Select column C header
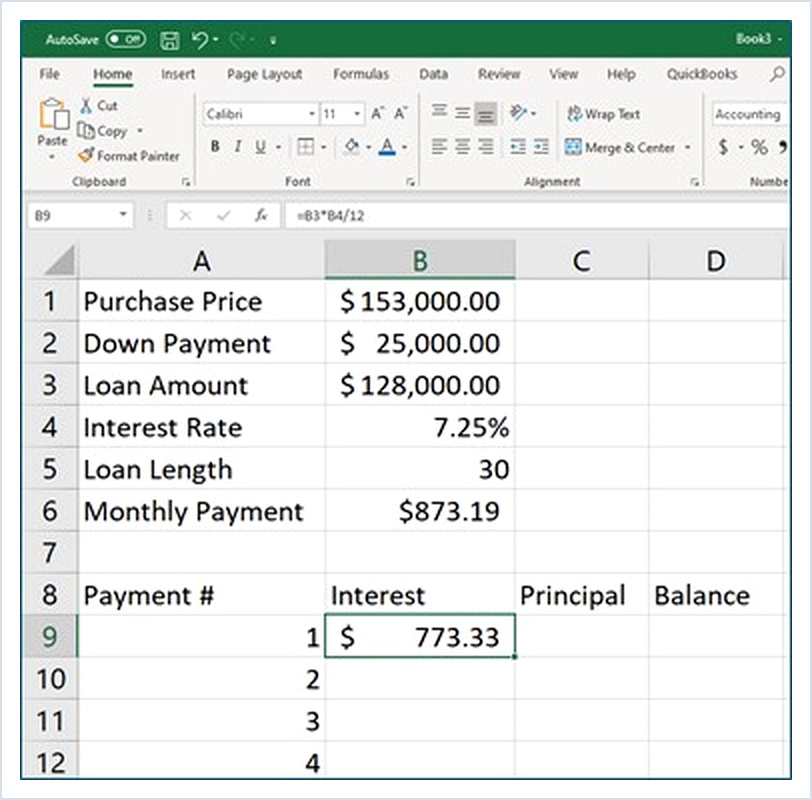Screen dimensions: 812x800 pos(582,260)
